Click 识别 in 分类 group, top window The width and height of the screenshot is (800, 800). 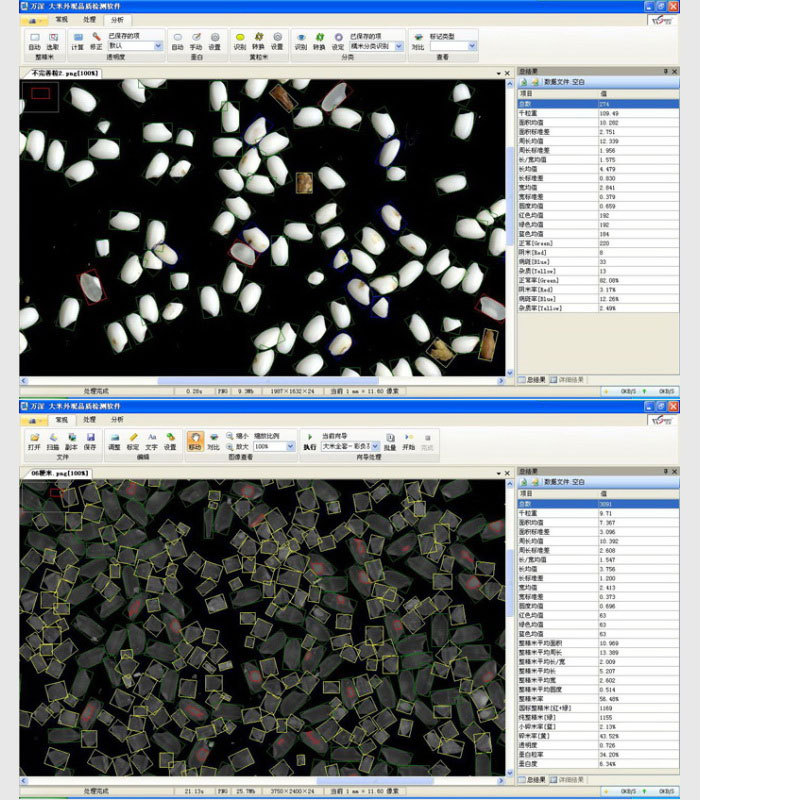tap(301, 41)
